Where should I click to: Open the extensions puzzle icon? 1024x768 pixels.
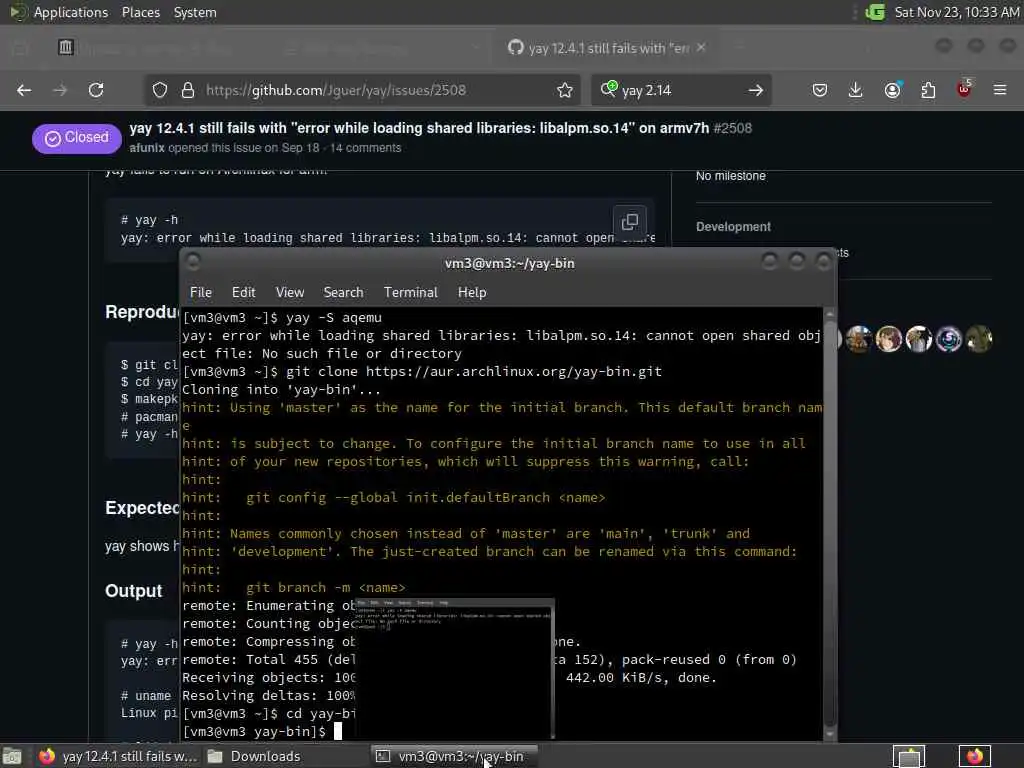pyautogui.click(x=928, y=90)
